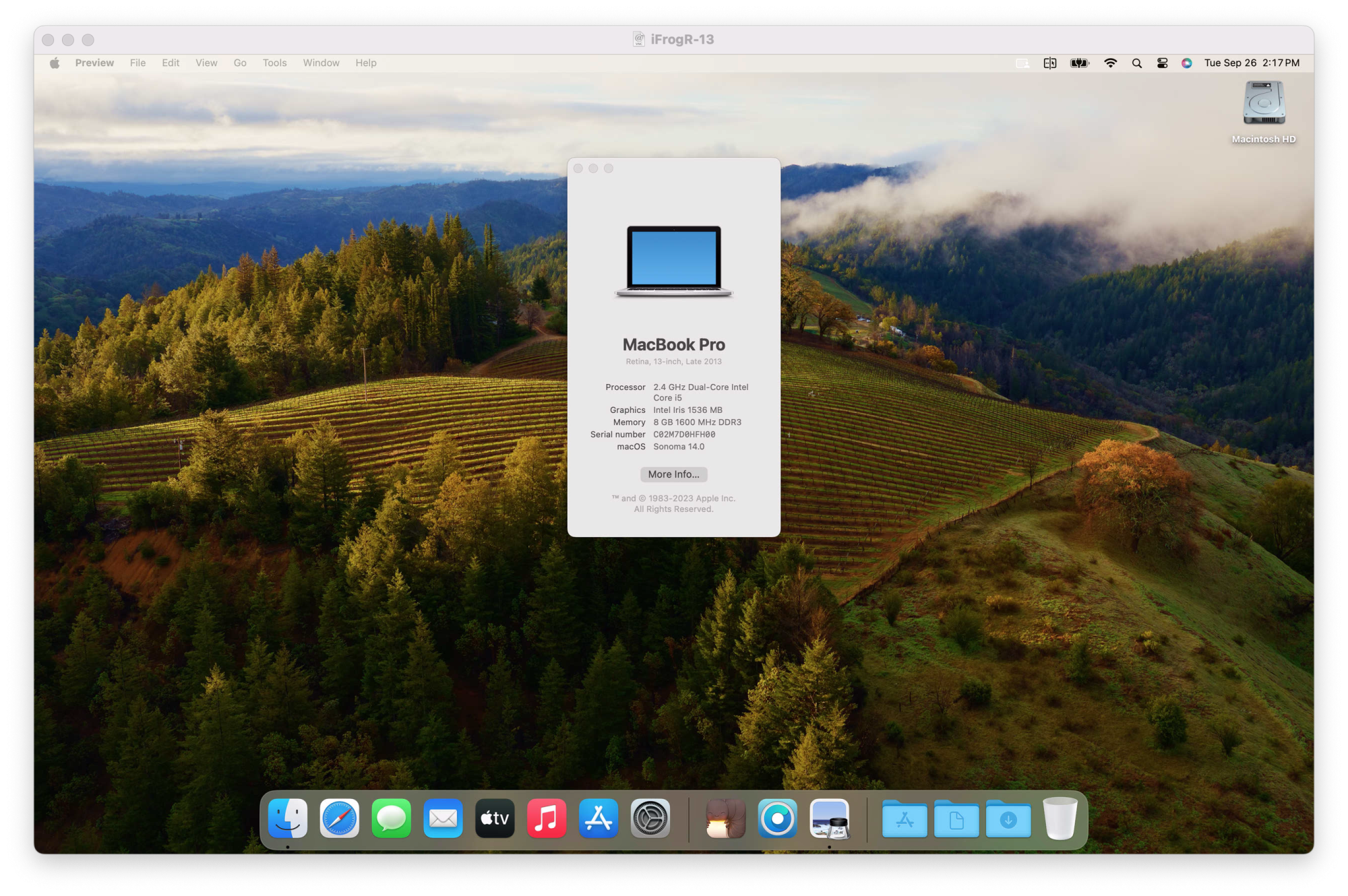The width and height of the screenshot is (1348, 896).
Task: Open the Music app in the Dock
Action: (547, 819)
